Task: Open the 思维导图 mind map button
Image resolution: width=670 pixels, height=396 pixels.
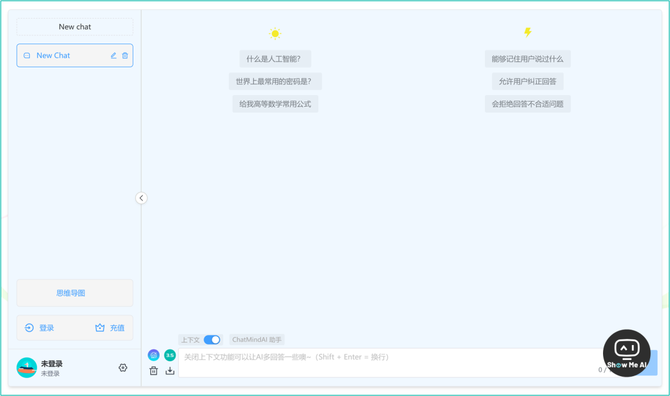Action: (75, 293)
